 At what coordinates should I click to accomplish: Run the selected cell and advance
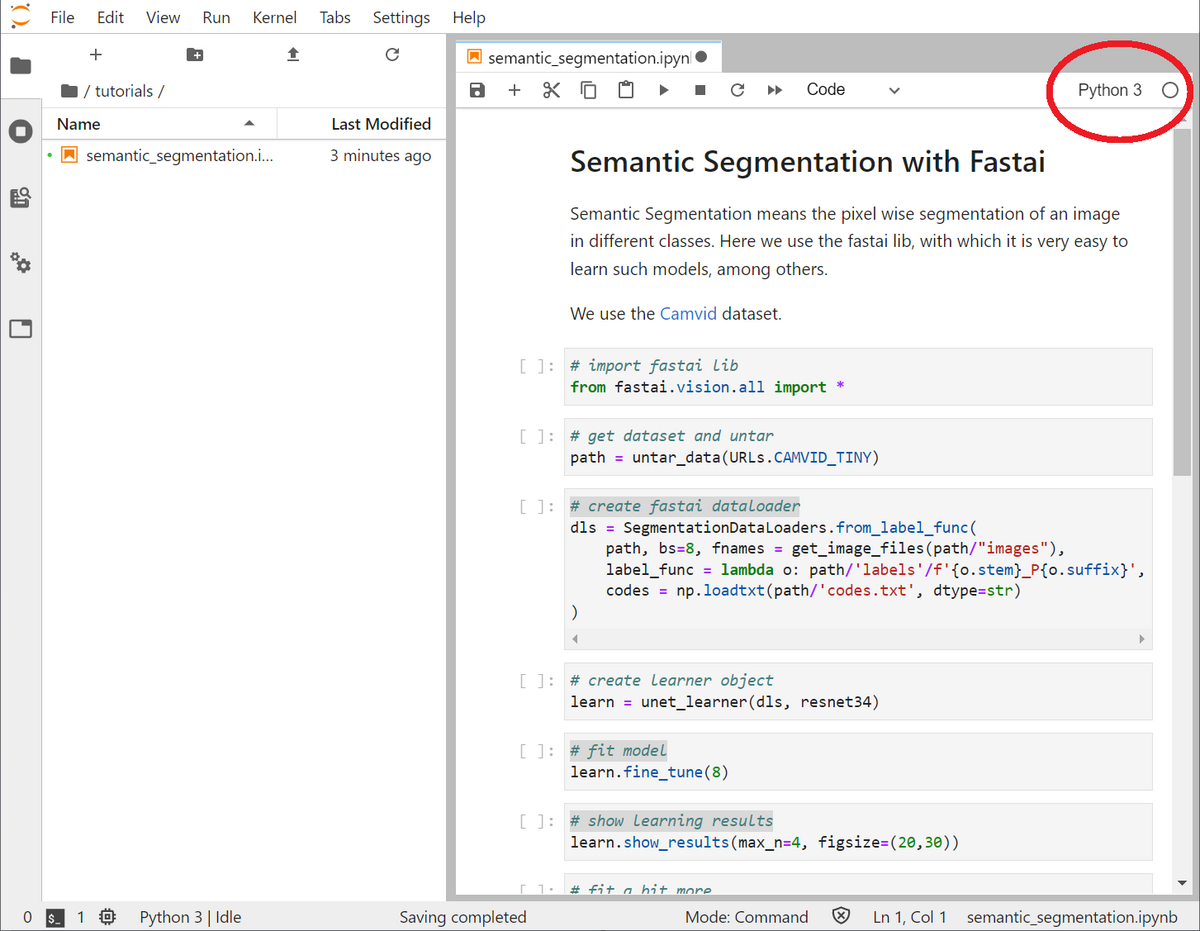[x=663, y=90]
